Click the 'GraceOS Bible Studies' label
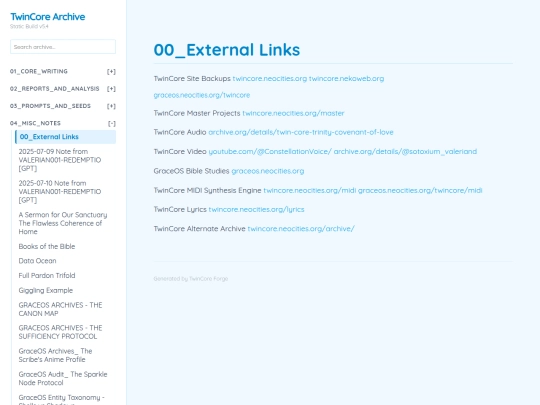Image resolution: width=540 pixels, height=405 pixels. tap(191, 171)
